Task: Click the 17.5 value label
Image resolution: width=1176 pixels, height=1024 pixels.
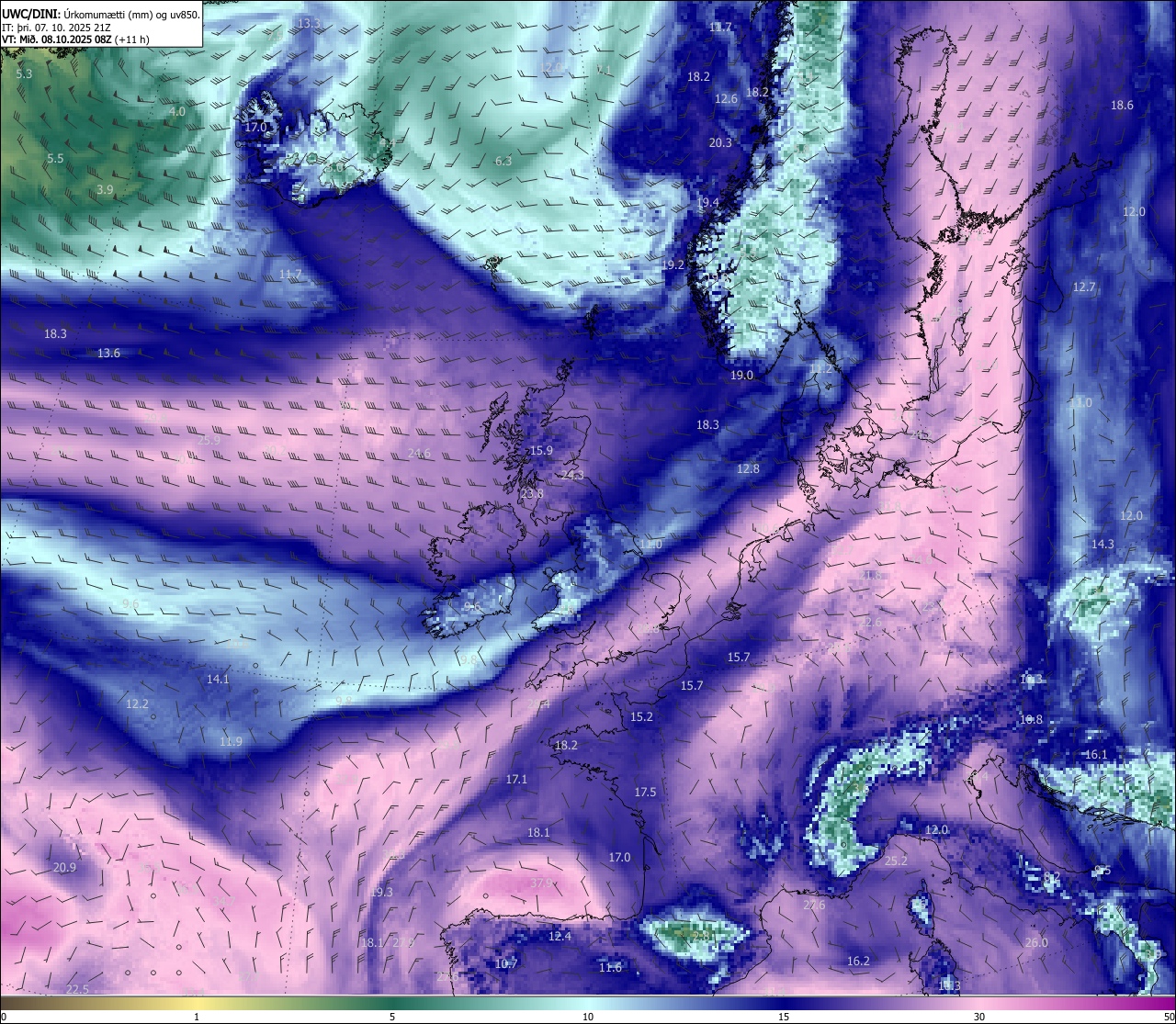Action: [645, 792]
